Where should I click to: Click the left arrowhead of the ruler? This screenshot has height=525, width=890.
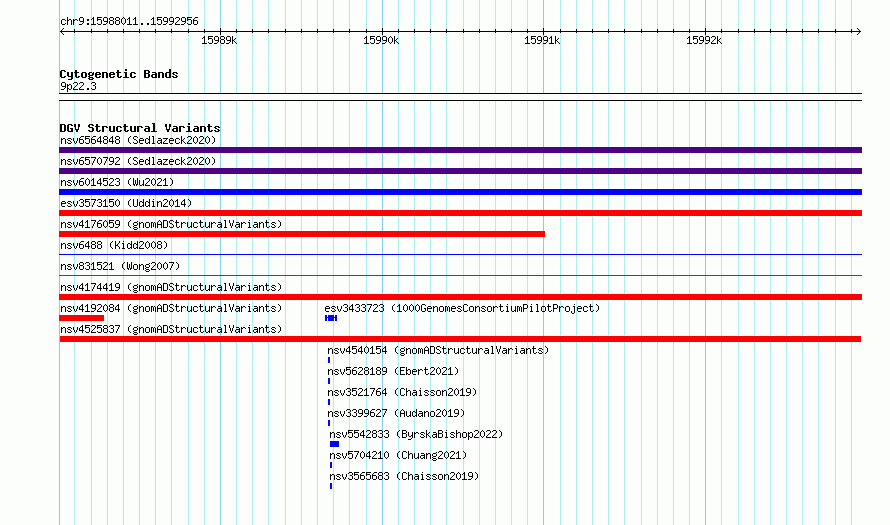tap(62, 31)
